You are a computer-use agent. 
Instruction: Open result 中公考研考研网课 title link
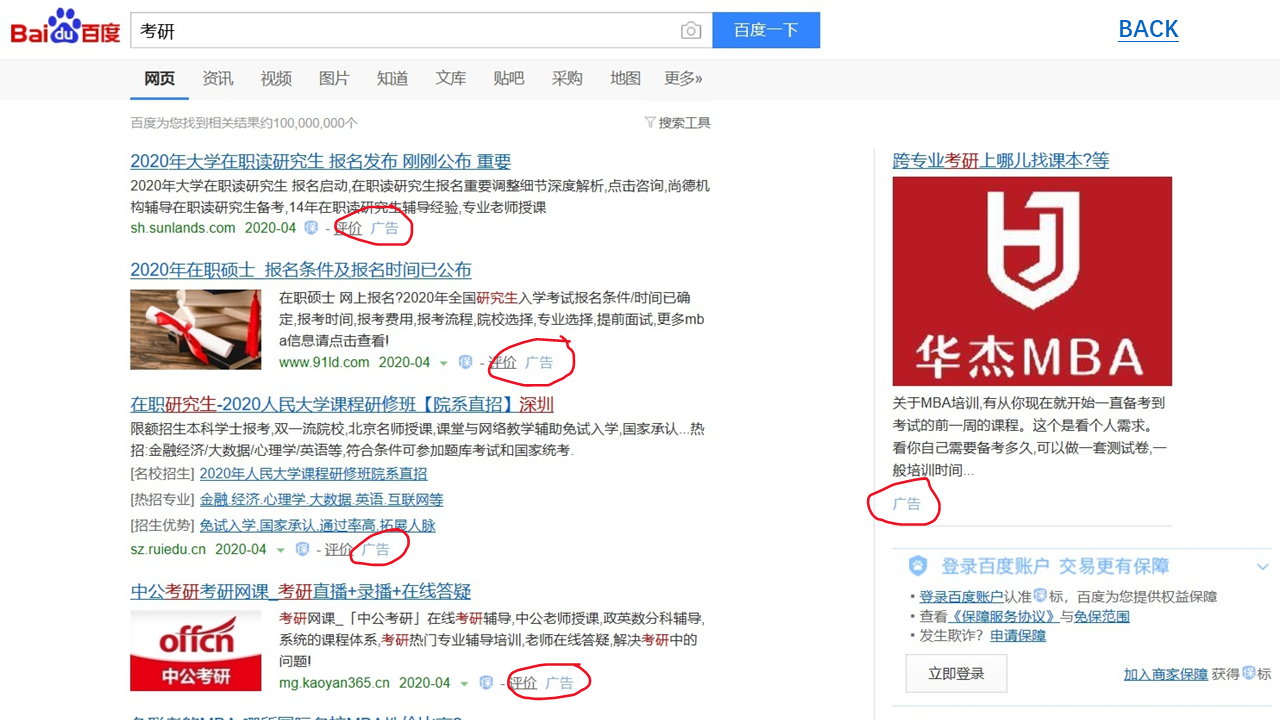(300, 591)
